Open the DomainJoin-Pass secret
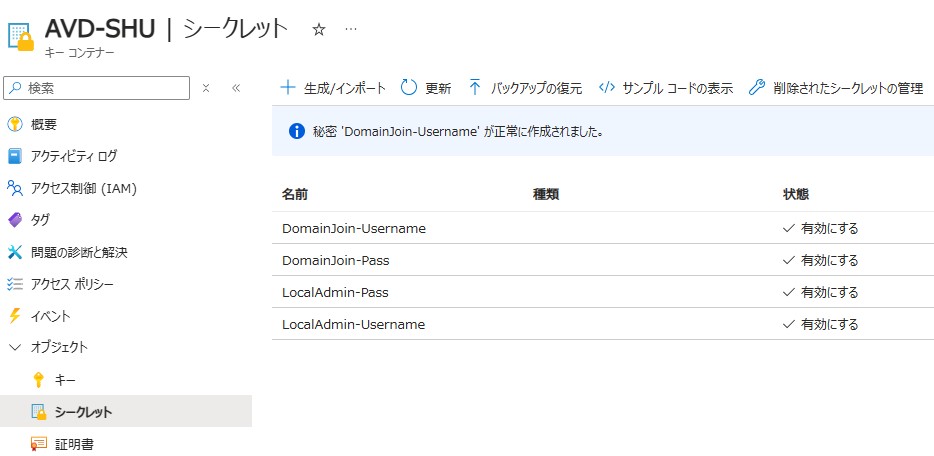The height and width of the screenshot is (456, 934). [335, 260]
